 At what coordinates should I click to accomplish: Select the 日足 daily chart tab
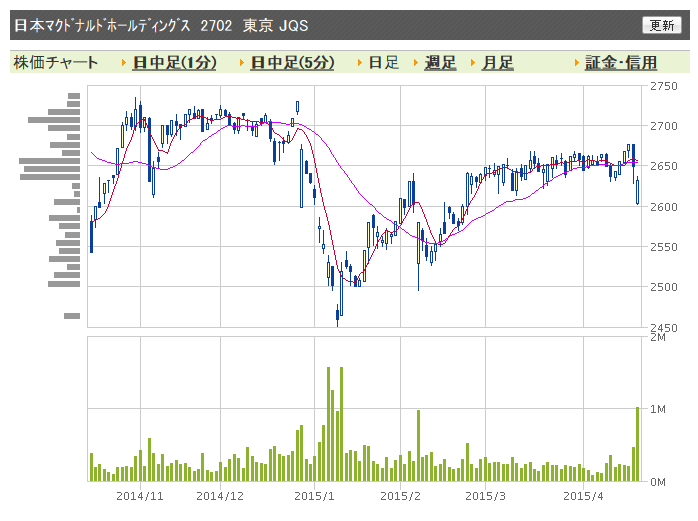click(x=384, y=63)
